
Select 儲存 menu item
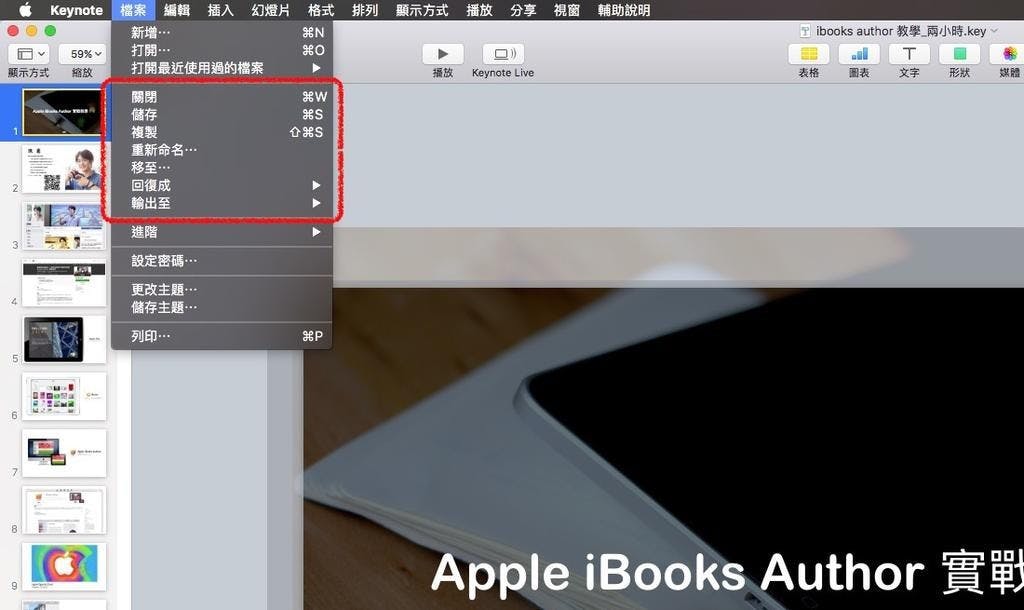[222, 114]
